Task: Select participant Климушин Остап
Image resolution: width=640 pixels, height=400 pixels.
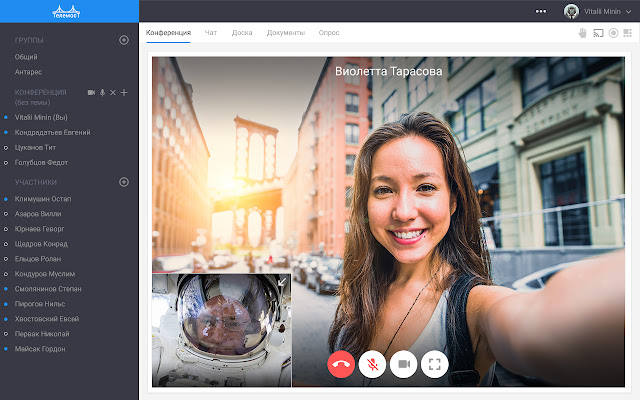Action: pos(43,199)
